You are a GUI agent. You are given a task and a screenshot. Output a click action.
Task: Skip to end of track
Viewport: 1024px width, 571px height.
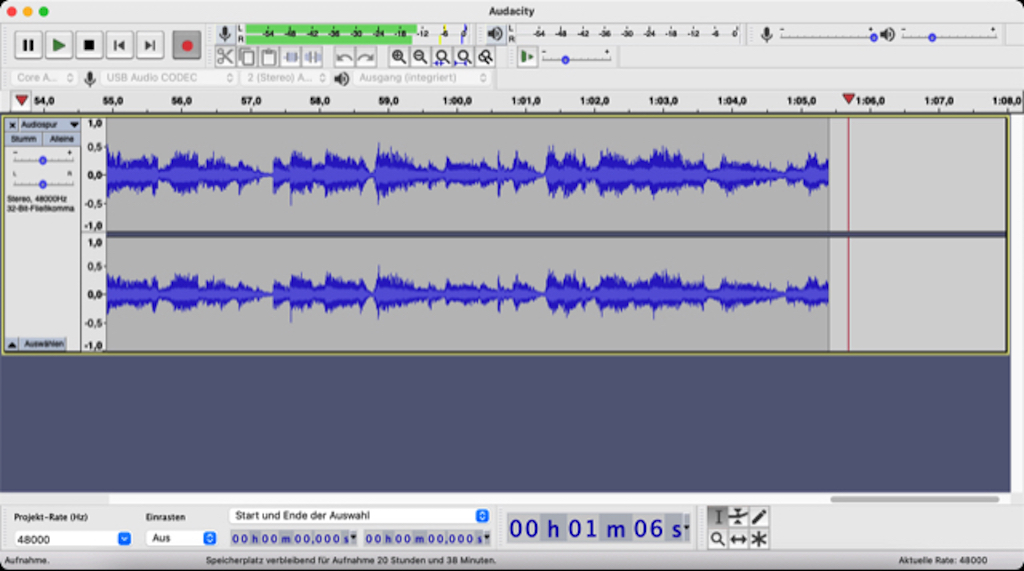click(150, 45)
